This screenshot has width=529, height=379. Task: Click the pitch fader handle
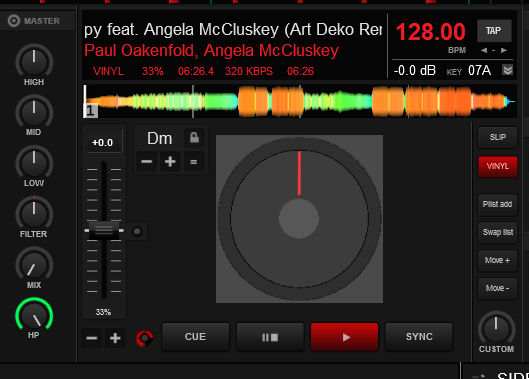tap(104, 231)
